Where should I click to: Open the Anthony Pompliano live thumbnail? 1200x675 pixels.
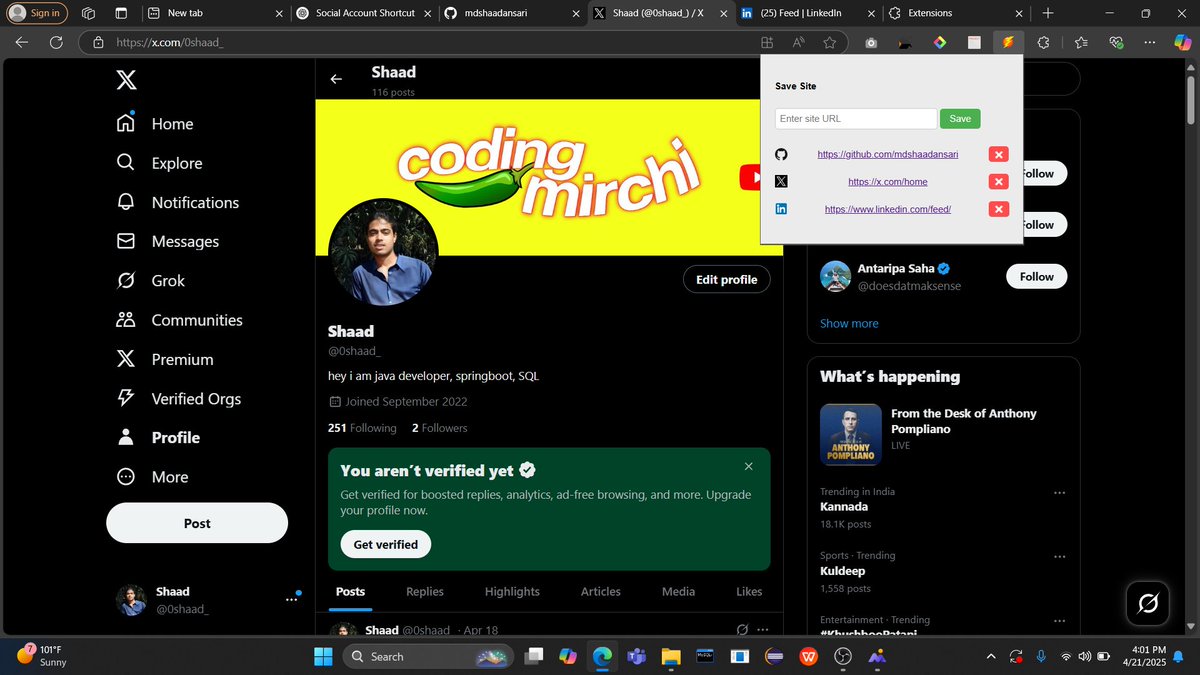pos(851,435)
